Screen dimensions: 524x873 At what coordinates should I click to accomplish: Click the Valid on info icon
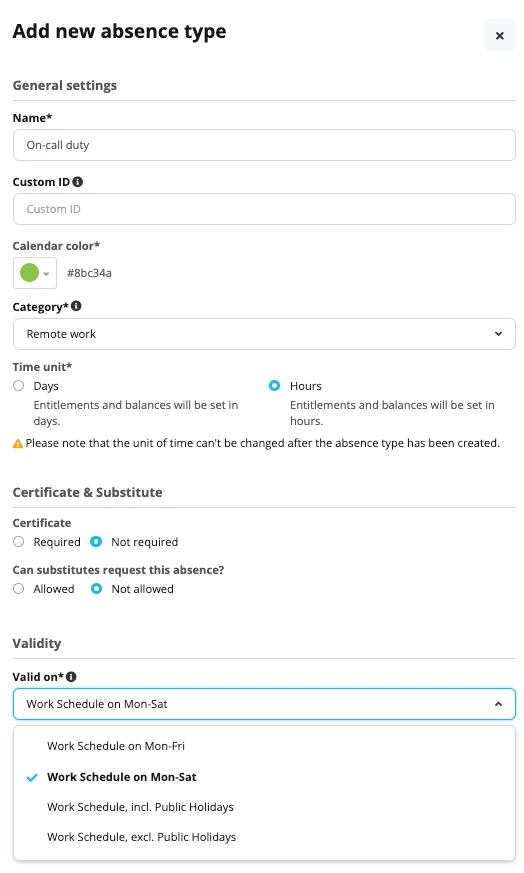tap(71, 676)
